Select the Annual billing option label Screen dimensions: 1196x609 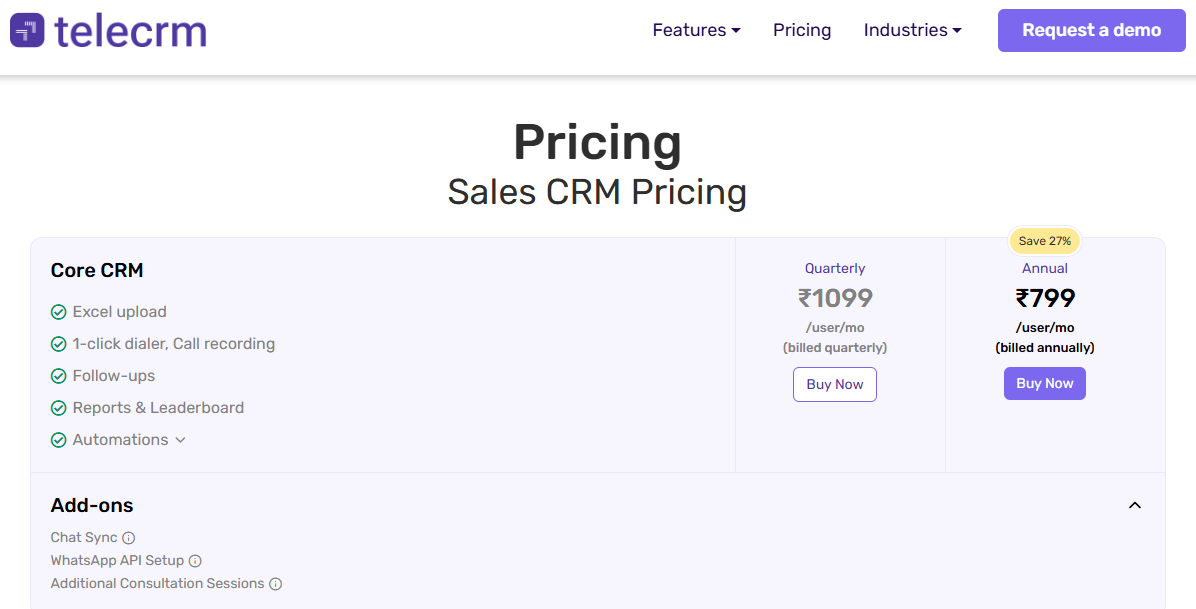click(x=1045, y=268)
